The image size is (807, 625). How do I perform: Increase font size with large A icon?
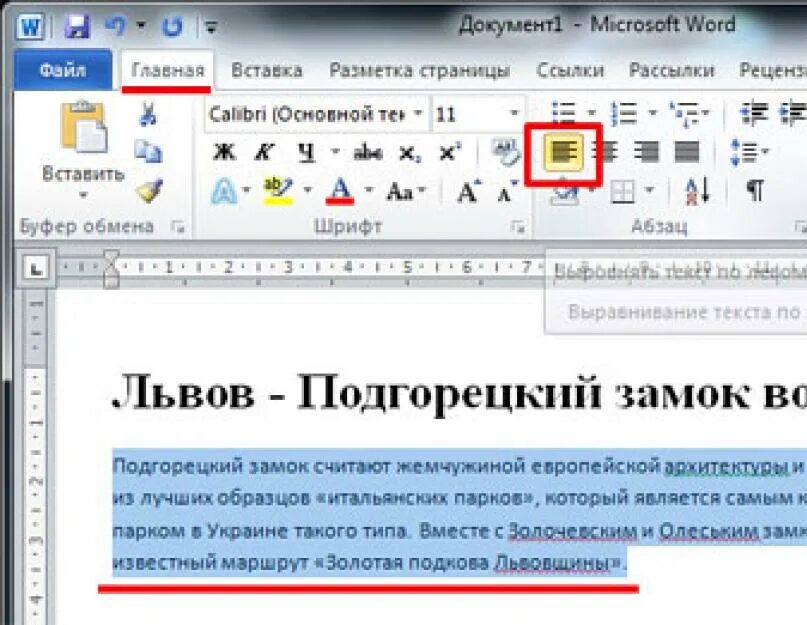[x=468, y=191]
